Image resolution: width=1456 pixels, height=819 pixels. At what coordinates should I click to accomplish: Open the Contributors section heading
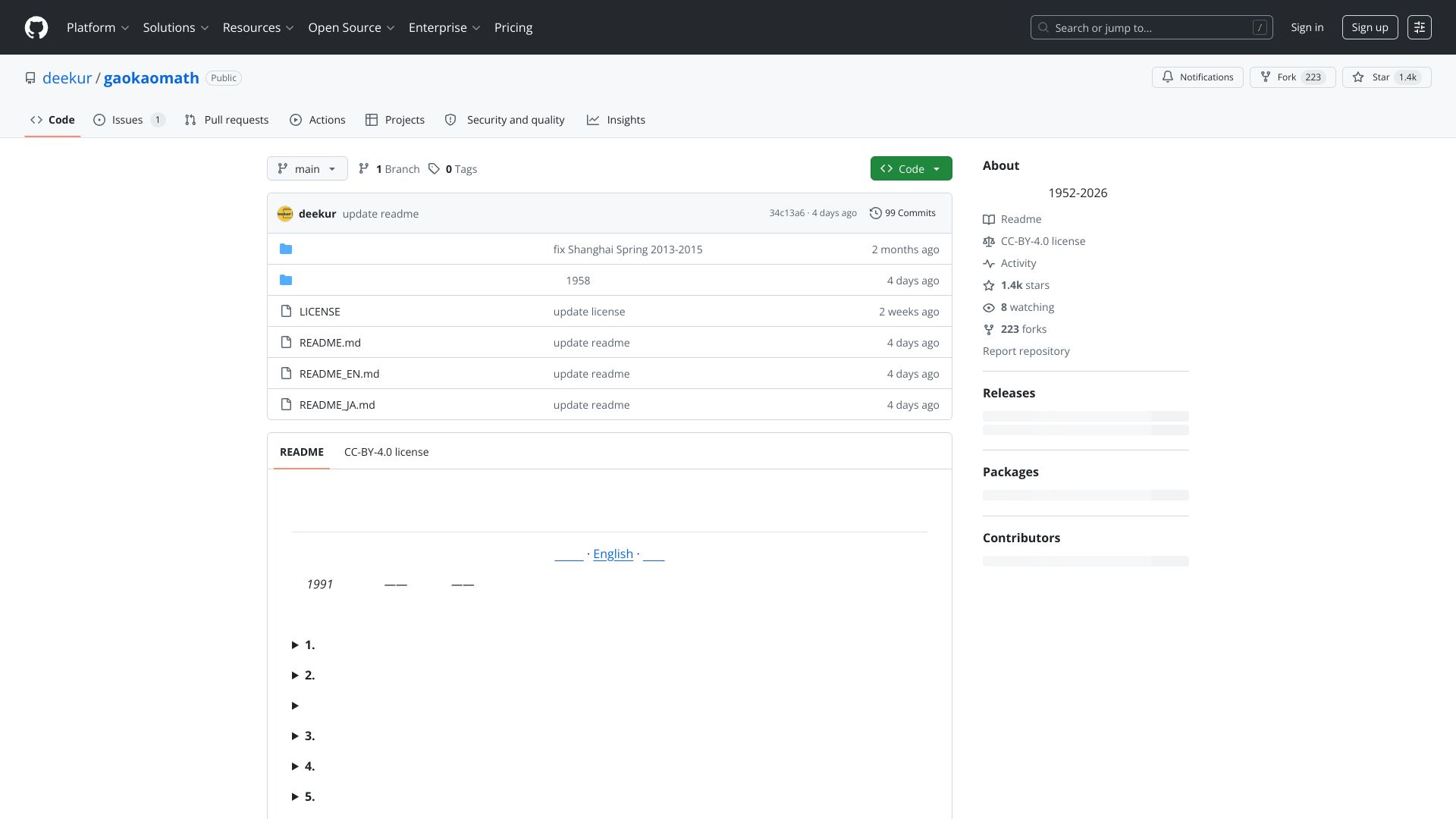click(x=1021, y=538)
